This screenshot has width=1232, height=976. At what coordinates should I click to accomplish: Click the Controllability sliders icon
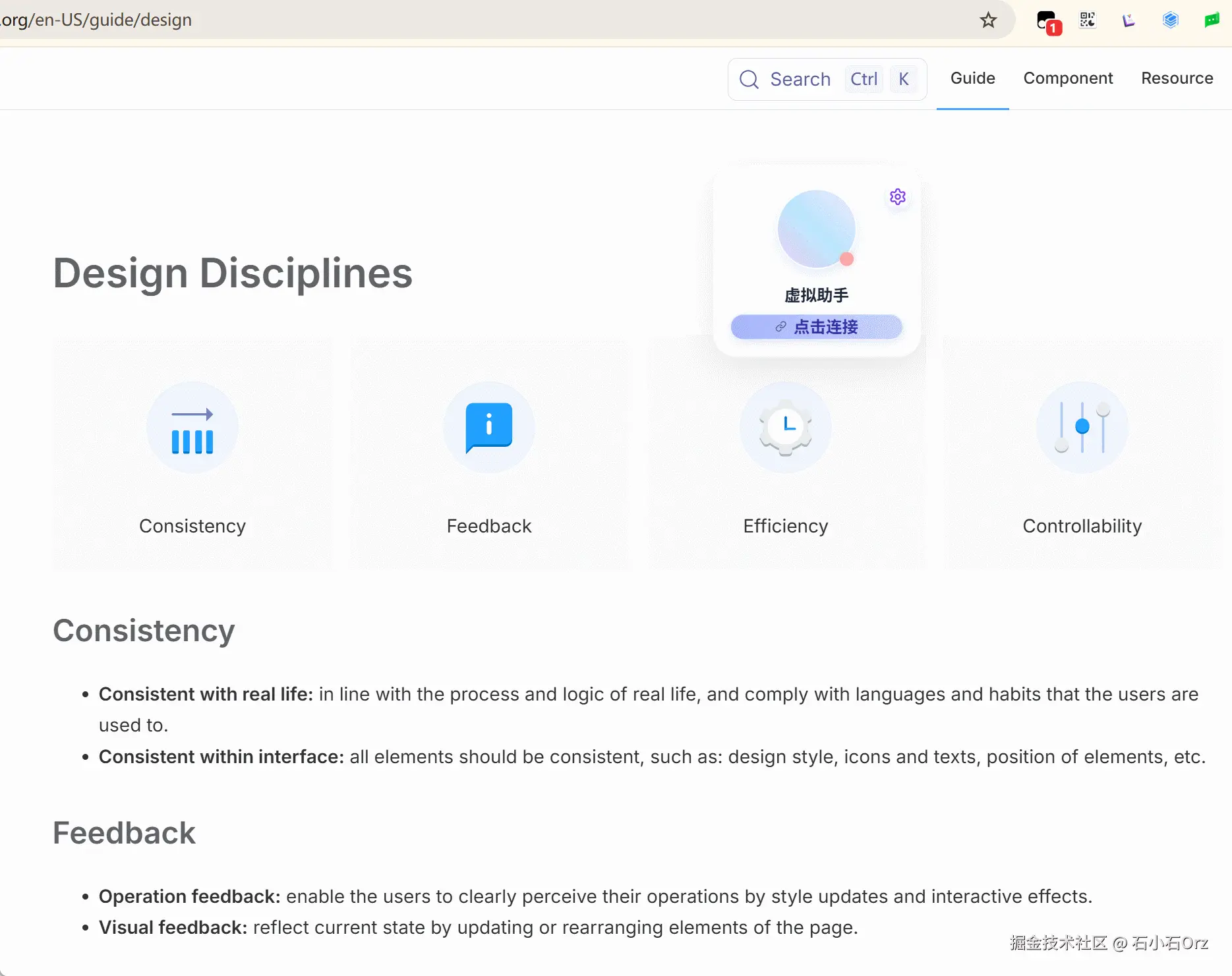(x=1082, y=427)
